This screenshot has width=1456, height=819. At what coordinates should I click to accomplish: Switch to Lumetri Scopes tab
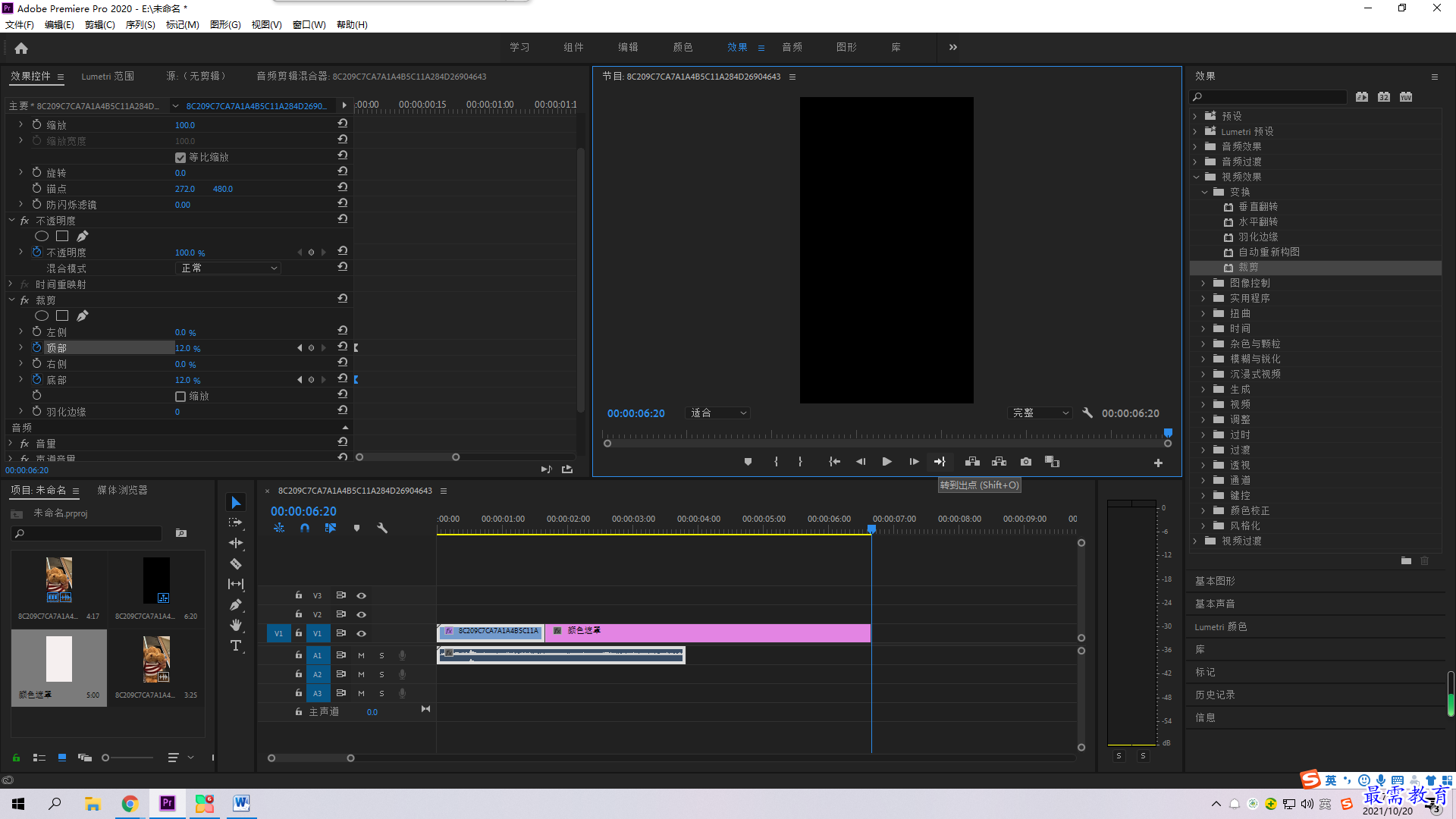tap(108, 77)
